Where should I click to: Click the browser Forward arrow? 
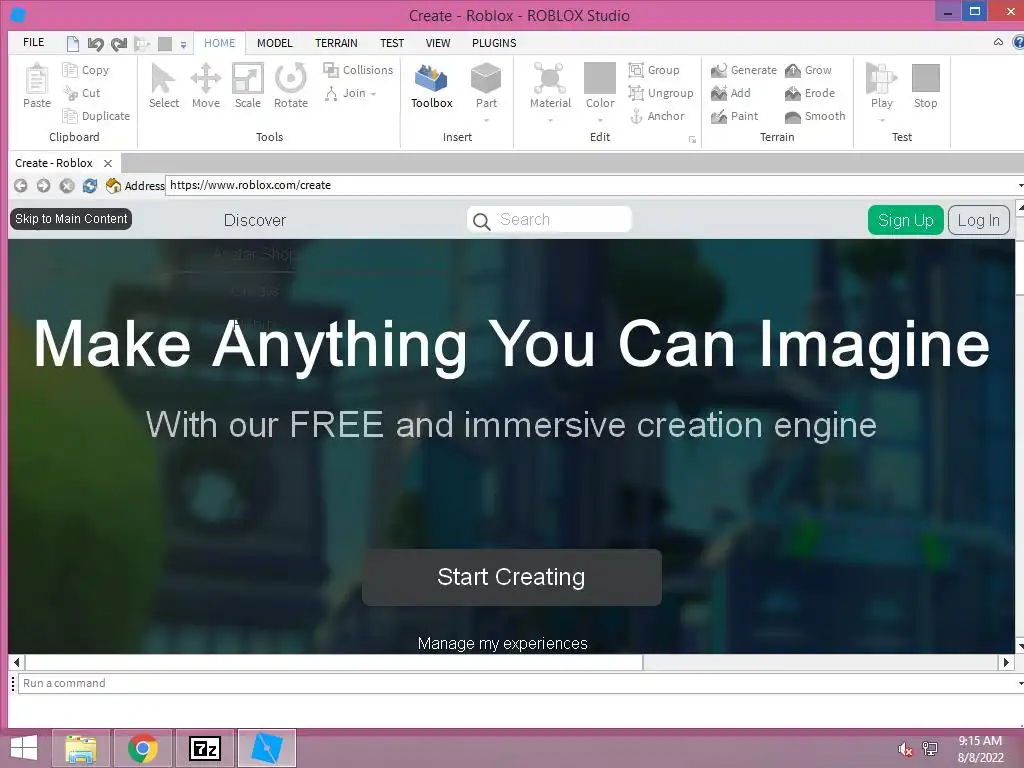pyautogui.click(x=43, y=185)
